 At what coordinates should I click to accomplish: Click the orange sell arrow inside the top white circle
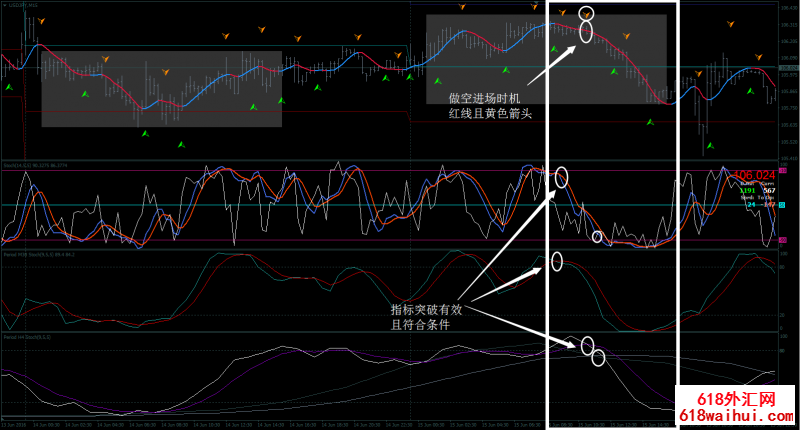pyautogui.click(x=587, y=13)
